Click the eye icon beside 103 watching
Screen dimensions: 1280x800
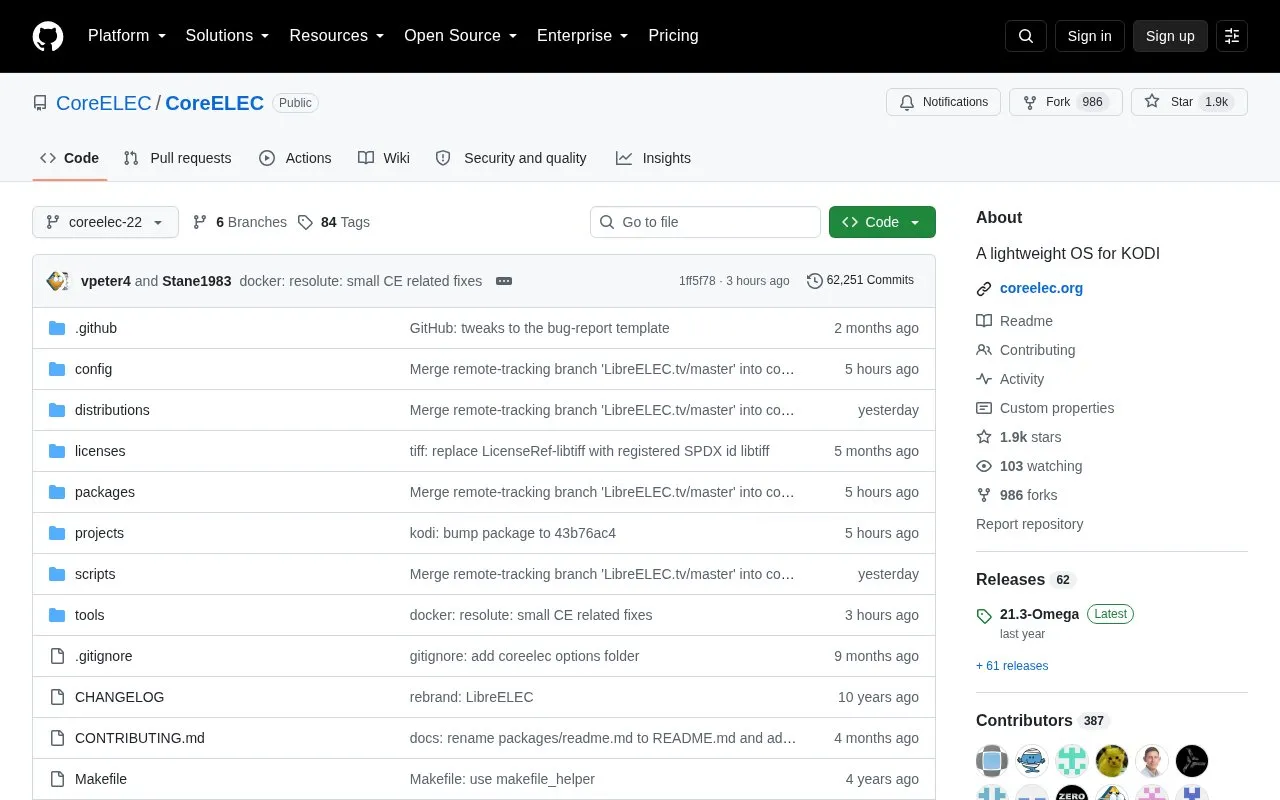(984, 466)
